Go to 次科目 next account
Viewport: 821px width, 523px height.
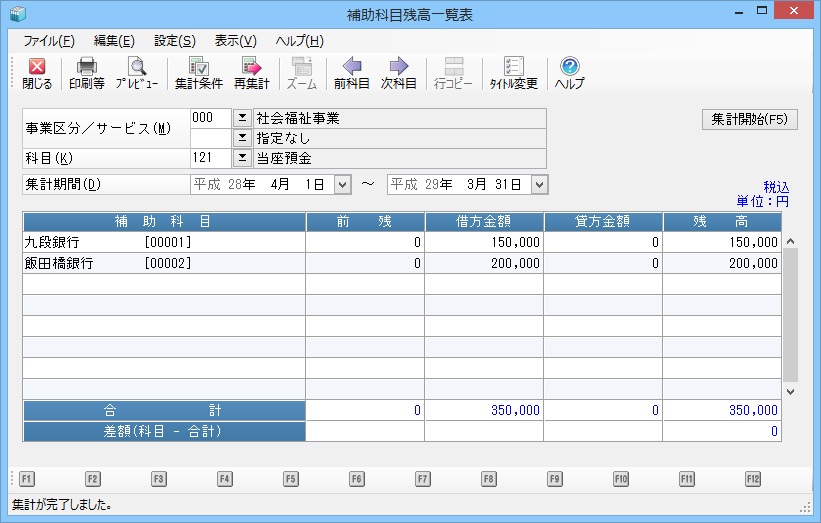click(398, 74)
